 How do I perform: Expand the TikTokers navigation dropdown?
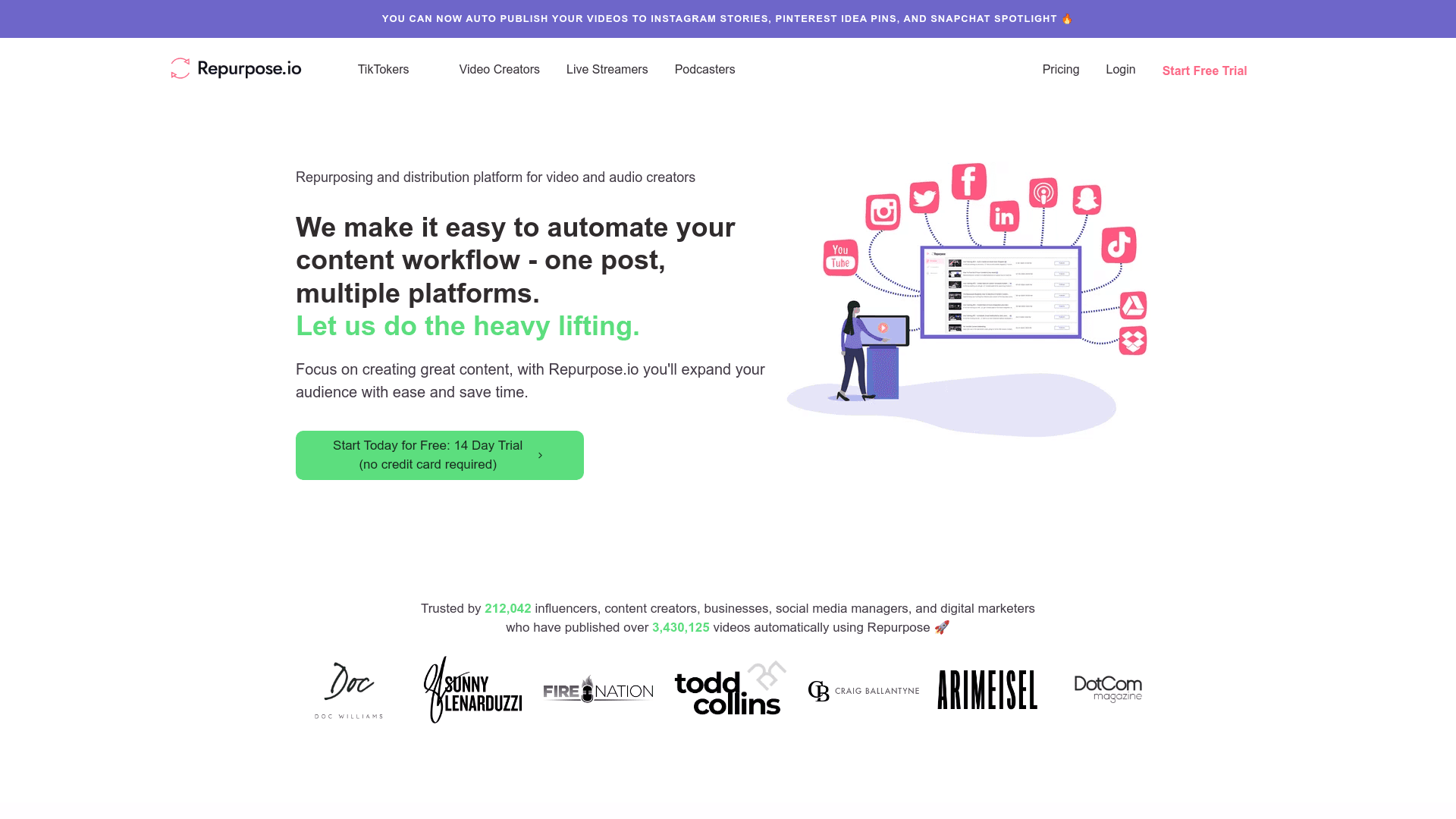tap(383, 69)
